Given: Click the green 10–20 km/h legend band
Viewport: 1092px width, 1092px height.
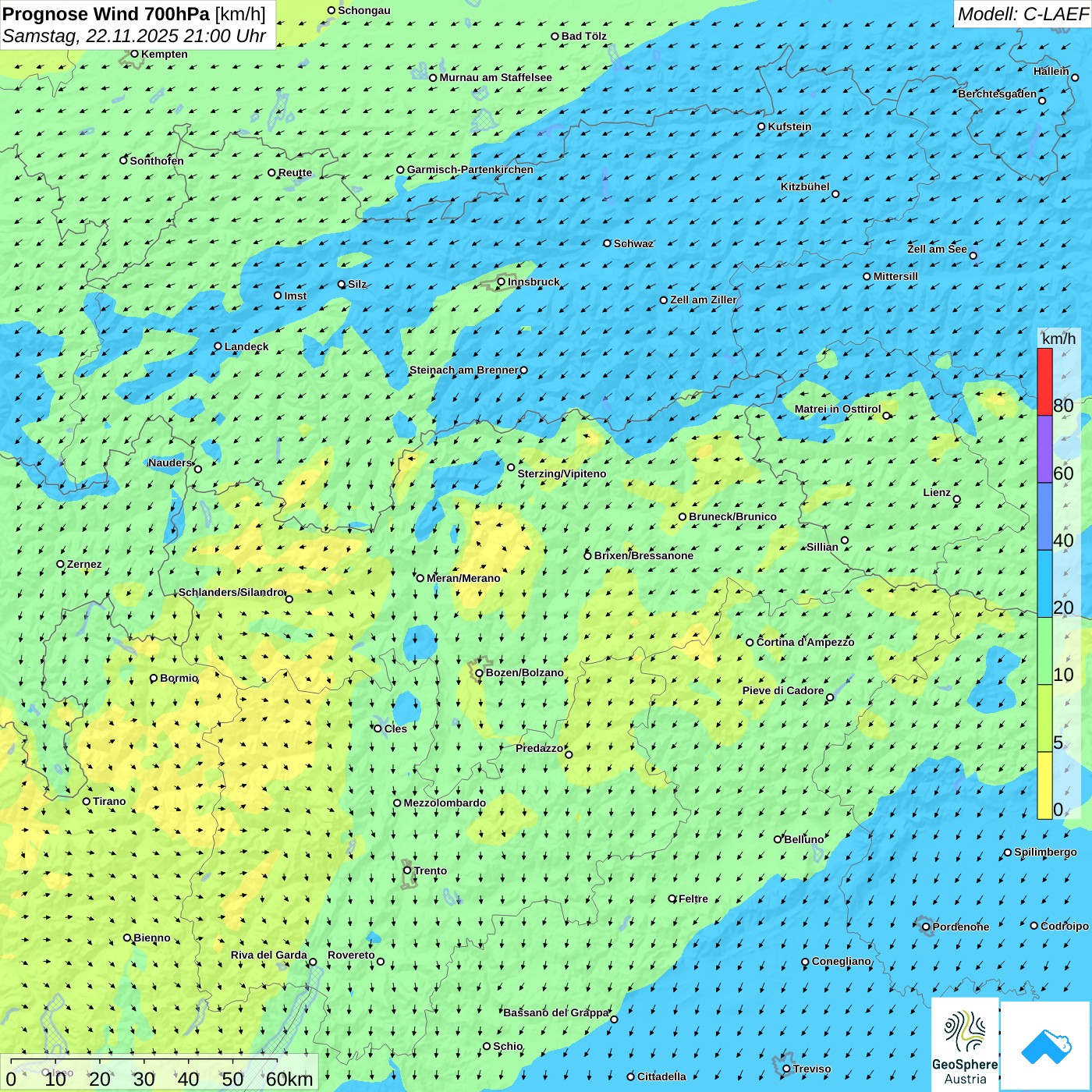Looking at the screenshot, I should click(x=1044, y=651).
